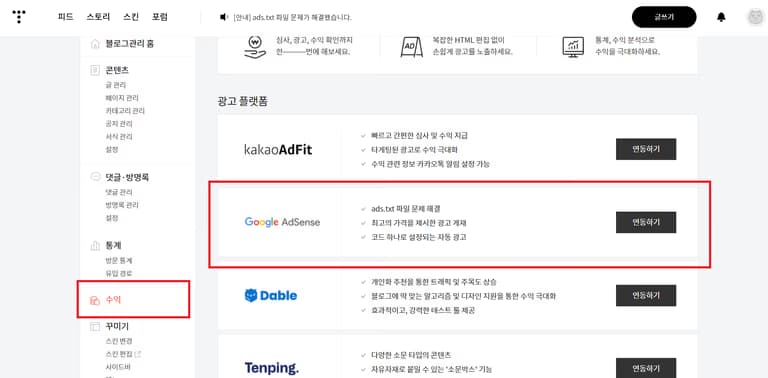Click the 글쓰기 button
Viewport: 768px width, 378px height.
(x=664, y=17)
